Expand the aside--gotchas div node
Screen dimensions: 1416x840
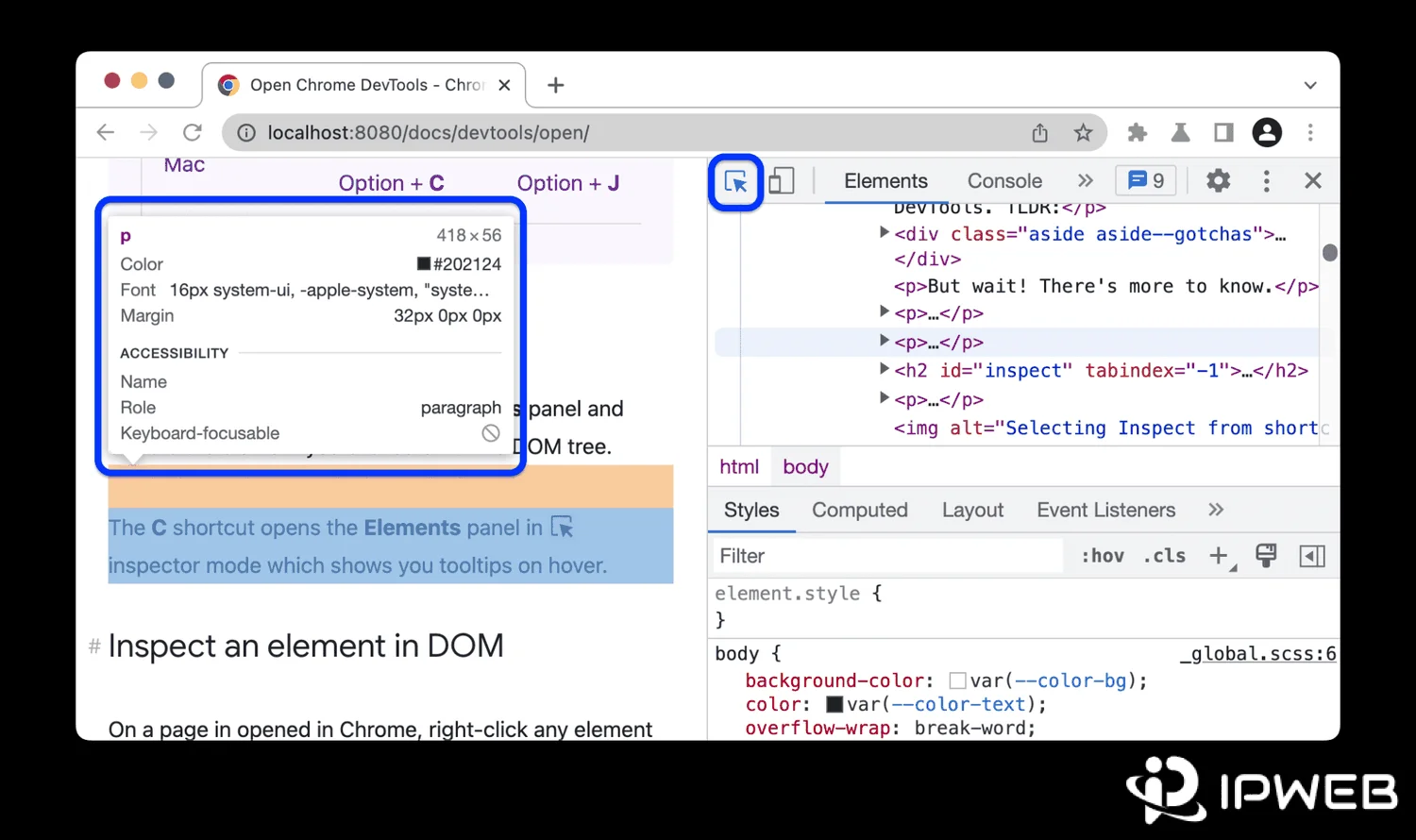(884, 232)
